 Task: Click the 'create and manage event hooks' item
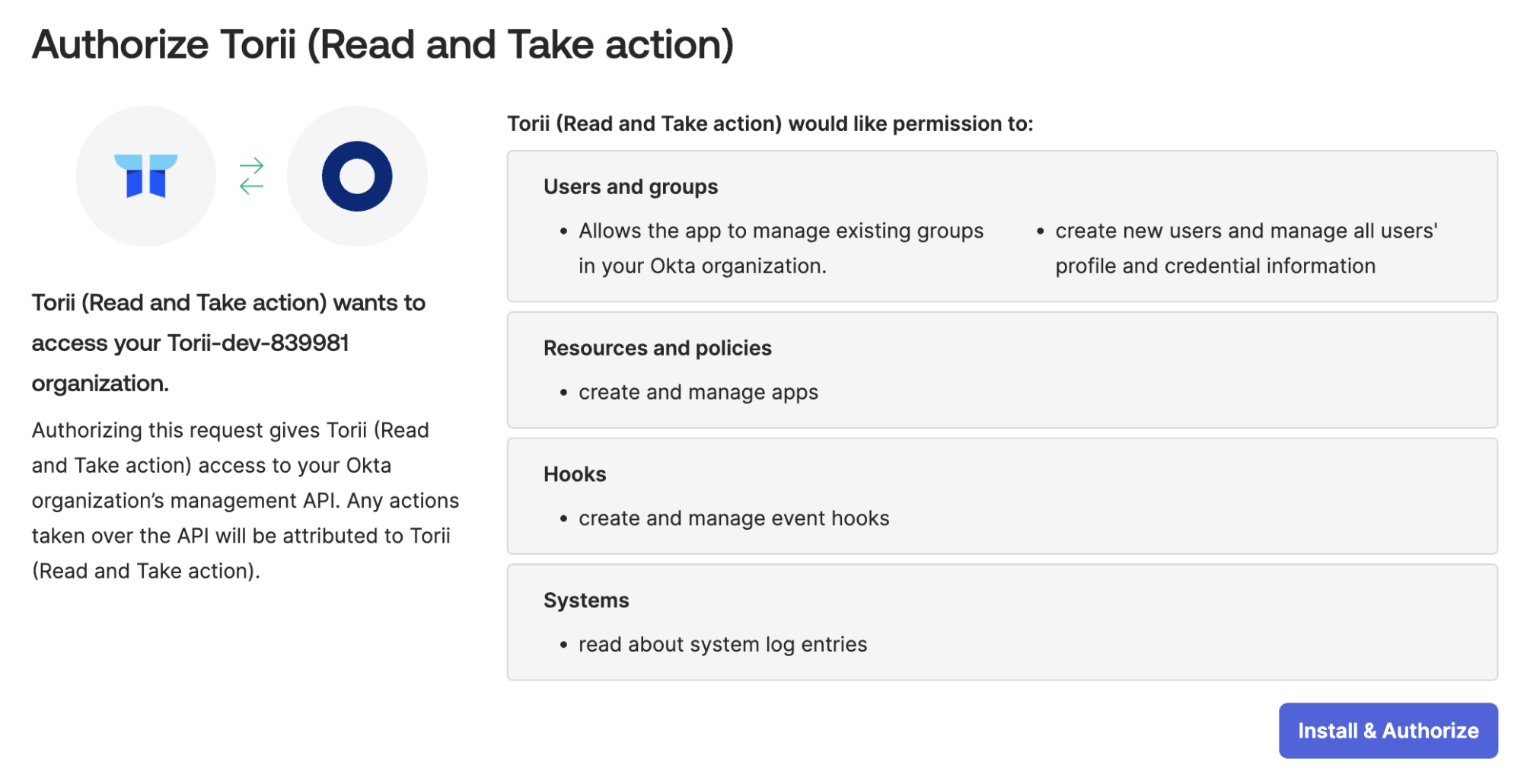734,518
